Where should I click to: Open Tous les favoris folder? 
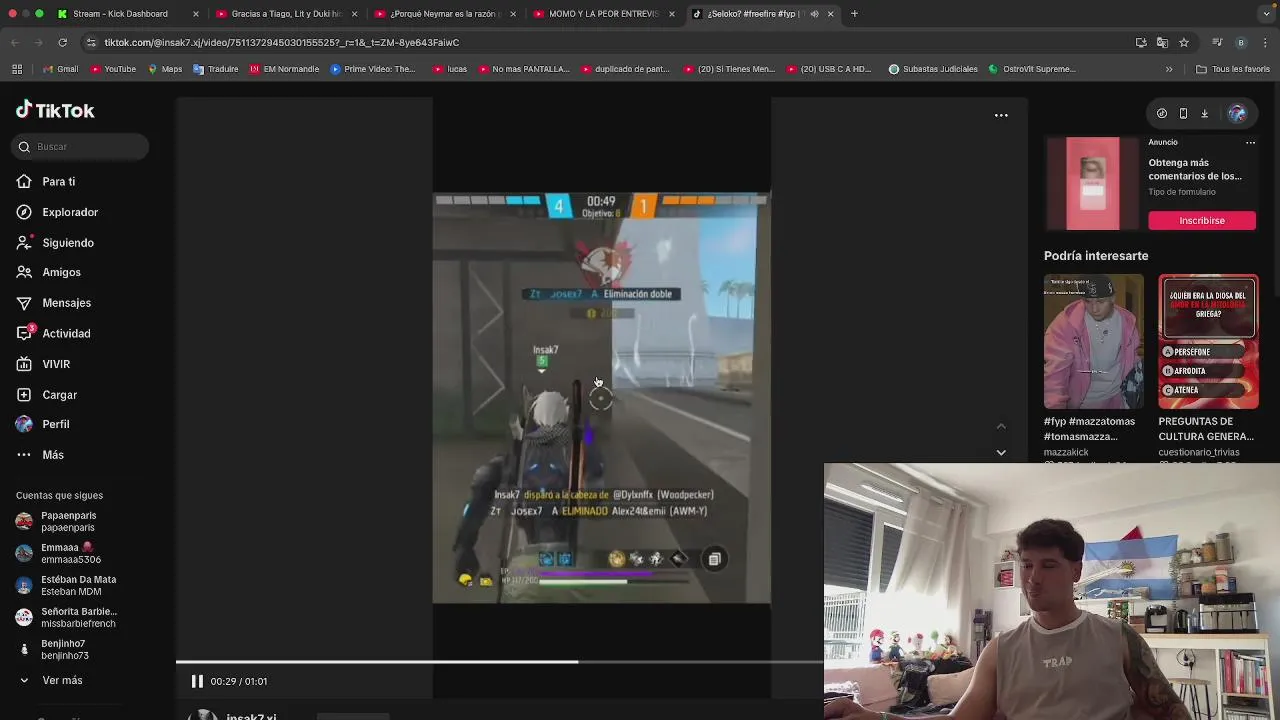(1233, 69)
